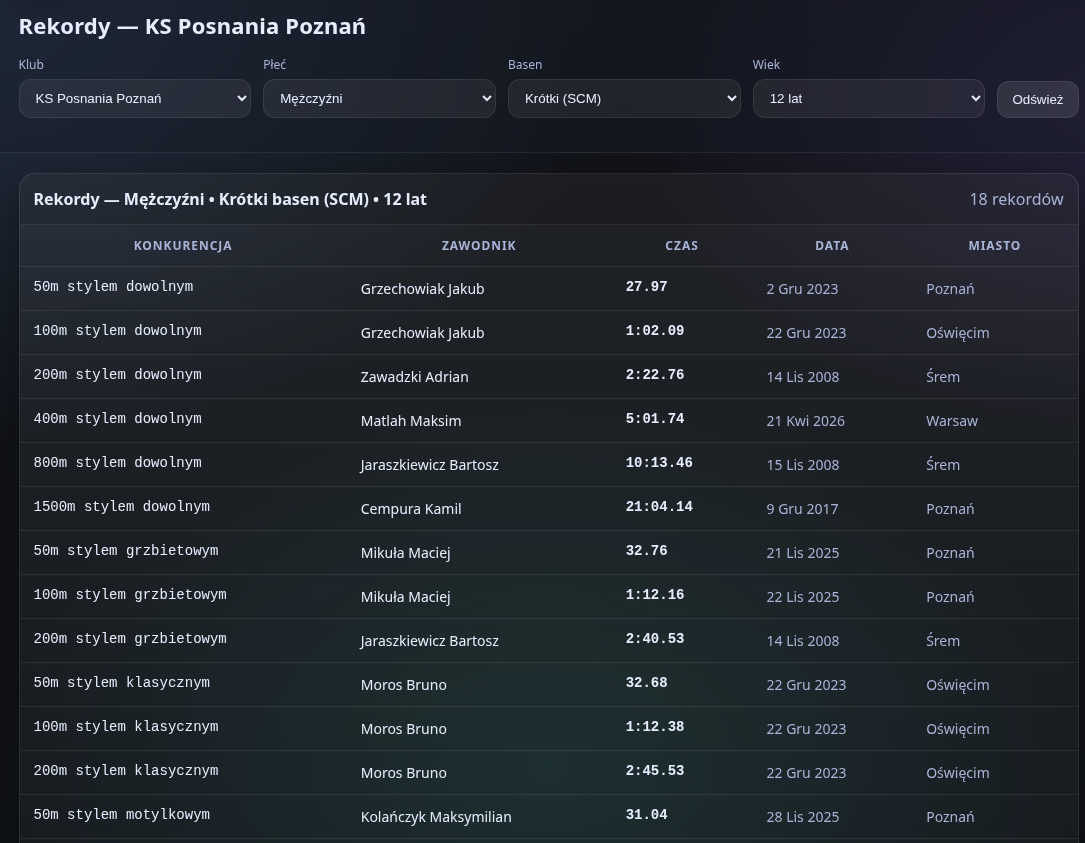Click the MIASTO column header
Screen dimensions: 1085x843
click(994, 246)
